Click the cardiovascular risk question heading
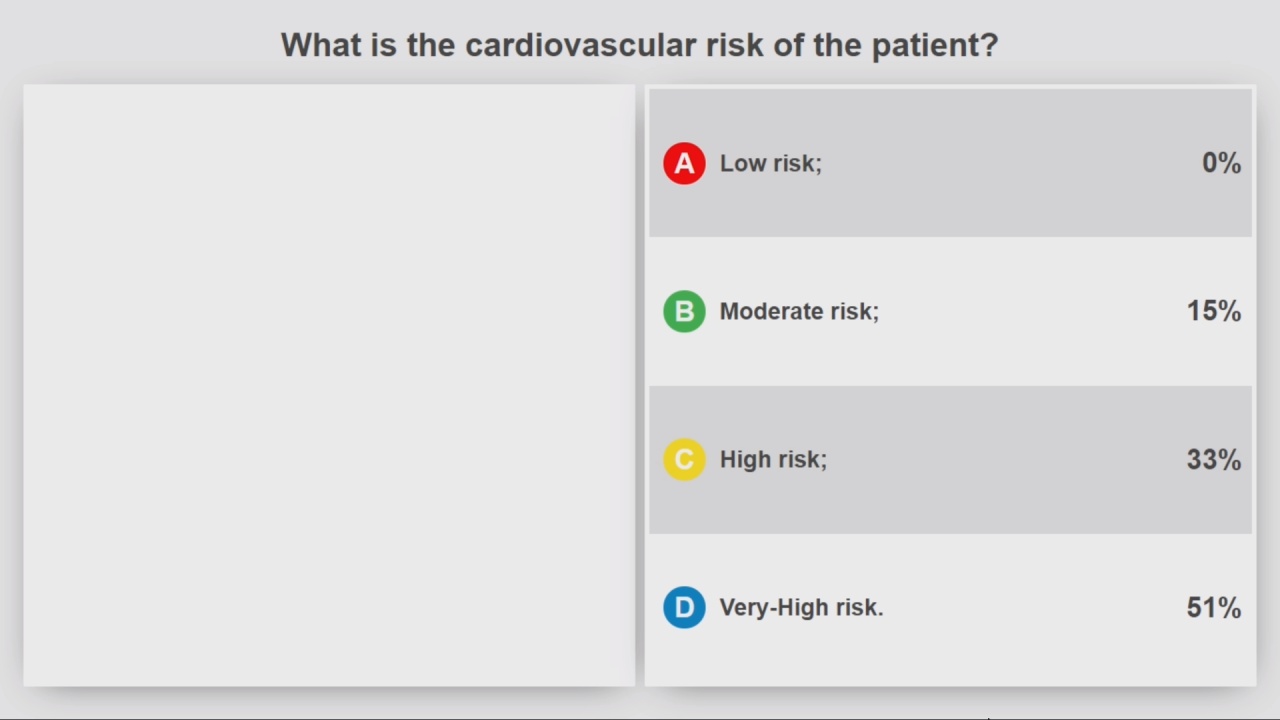Image resolution: width=1280 pixels, height=720 pixels. [x=639, y=45]
